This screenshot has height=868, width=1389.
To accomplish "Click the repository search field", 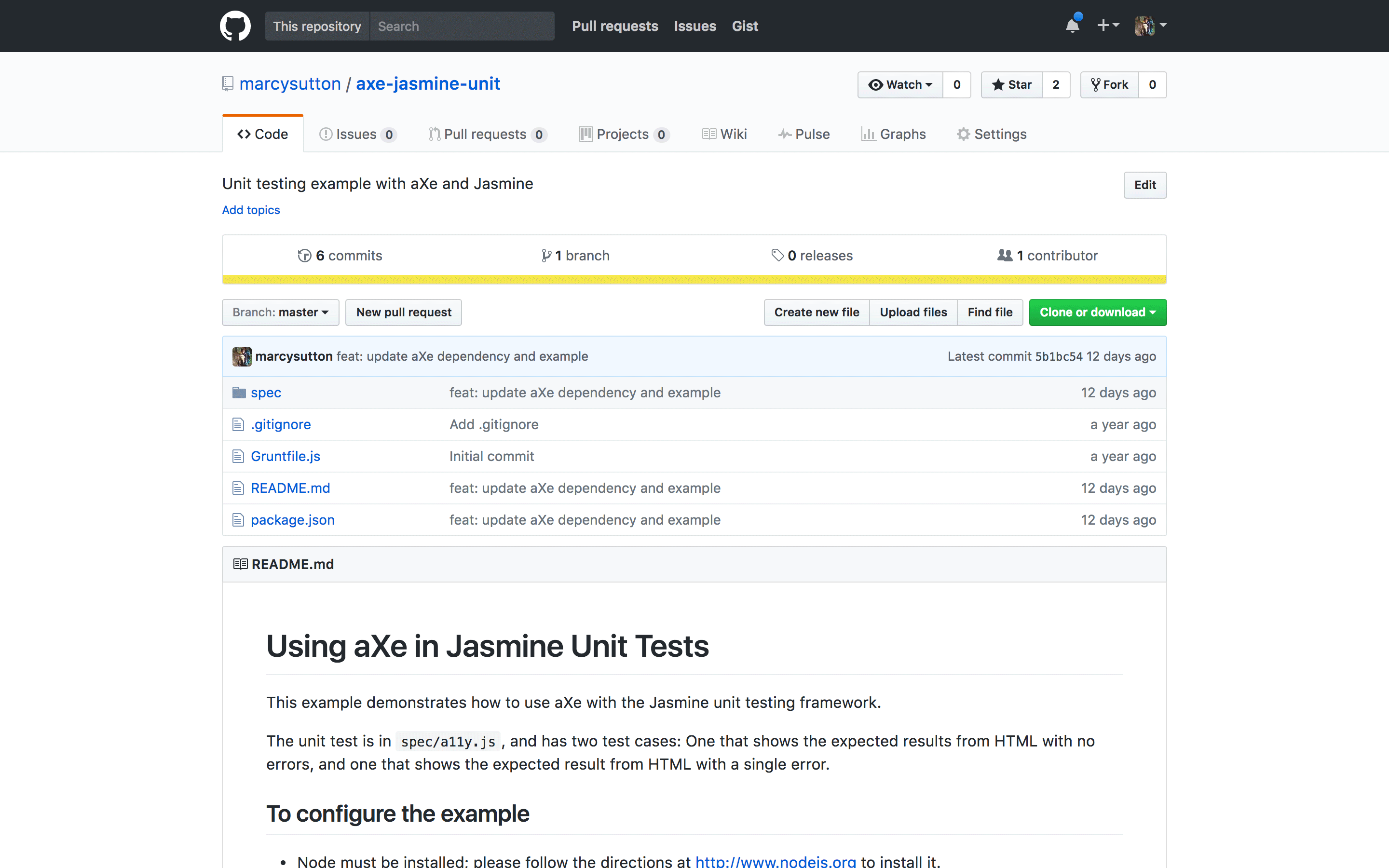I will [462, 26].
